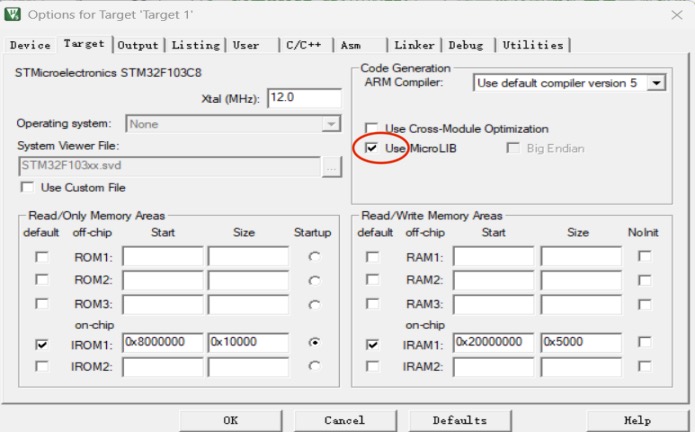Click the IROM1 Size field showing 0x10000
This screenshot has width=695, height=433.
point(248,343)
